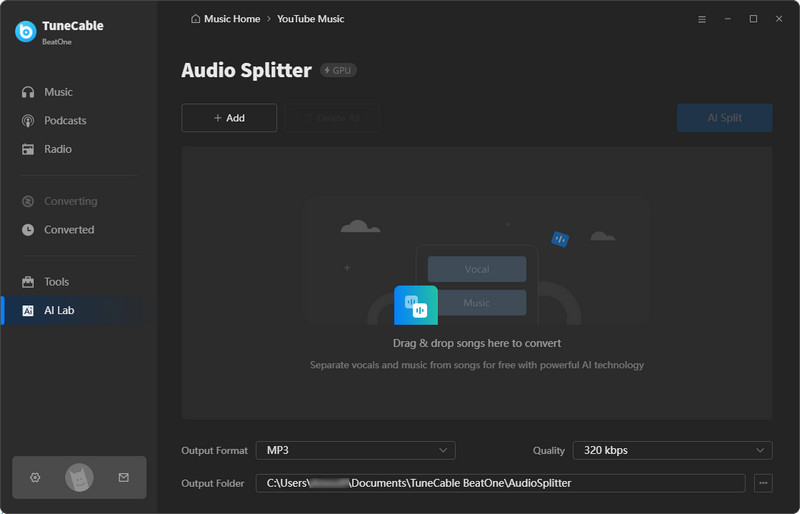Screen dimensions: 800x514
Task: Click the Add button
Action: pos(229,118)
